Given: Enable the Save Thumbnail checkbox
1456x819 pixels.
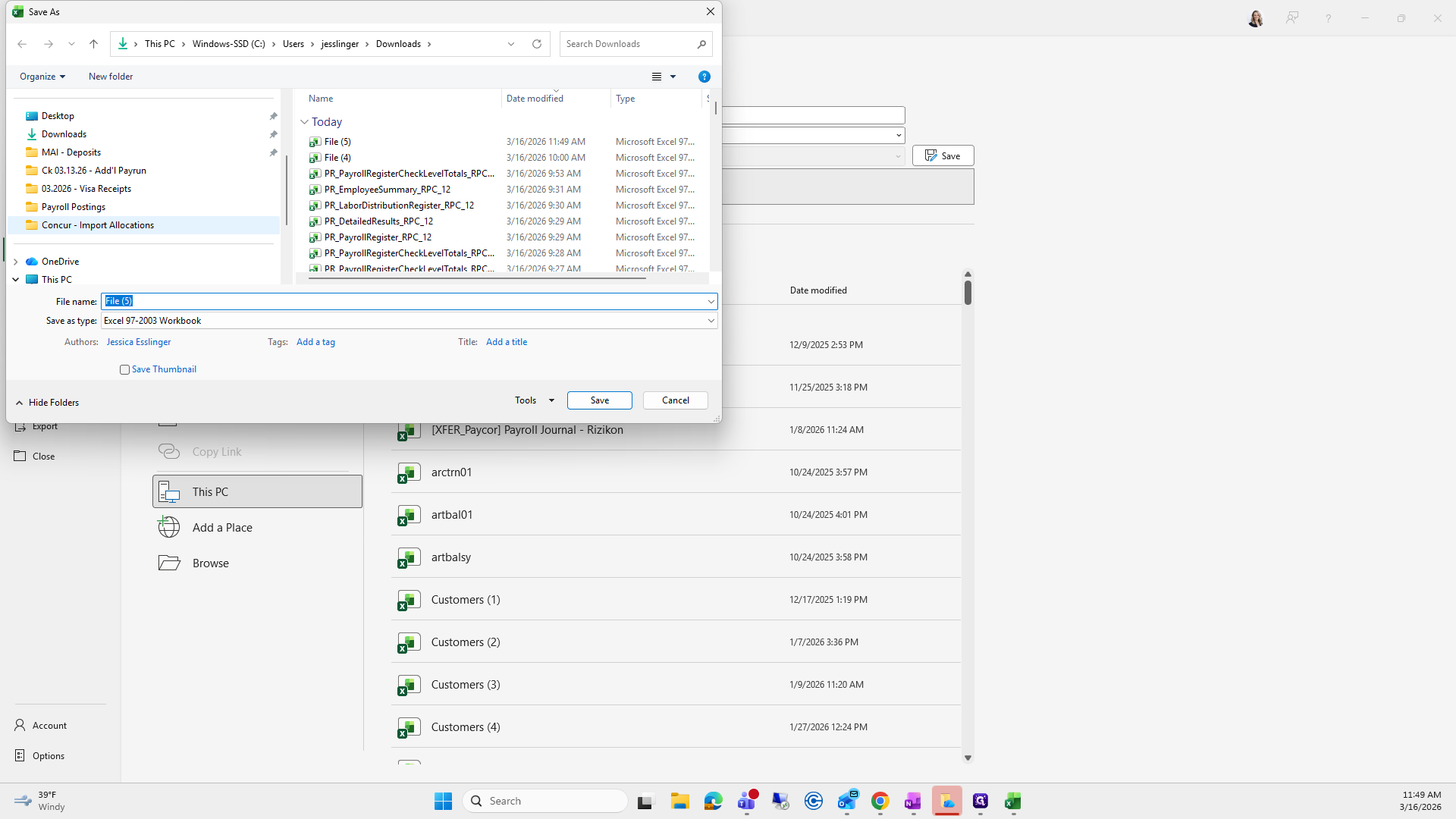Looking at the screenshot, I should pyautogui.click(x=124, y=370).
